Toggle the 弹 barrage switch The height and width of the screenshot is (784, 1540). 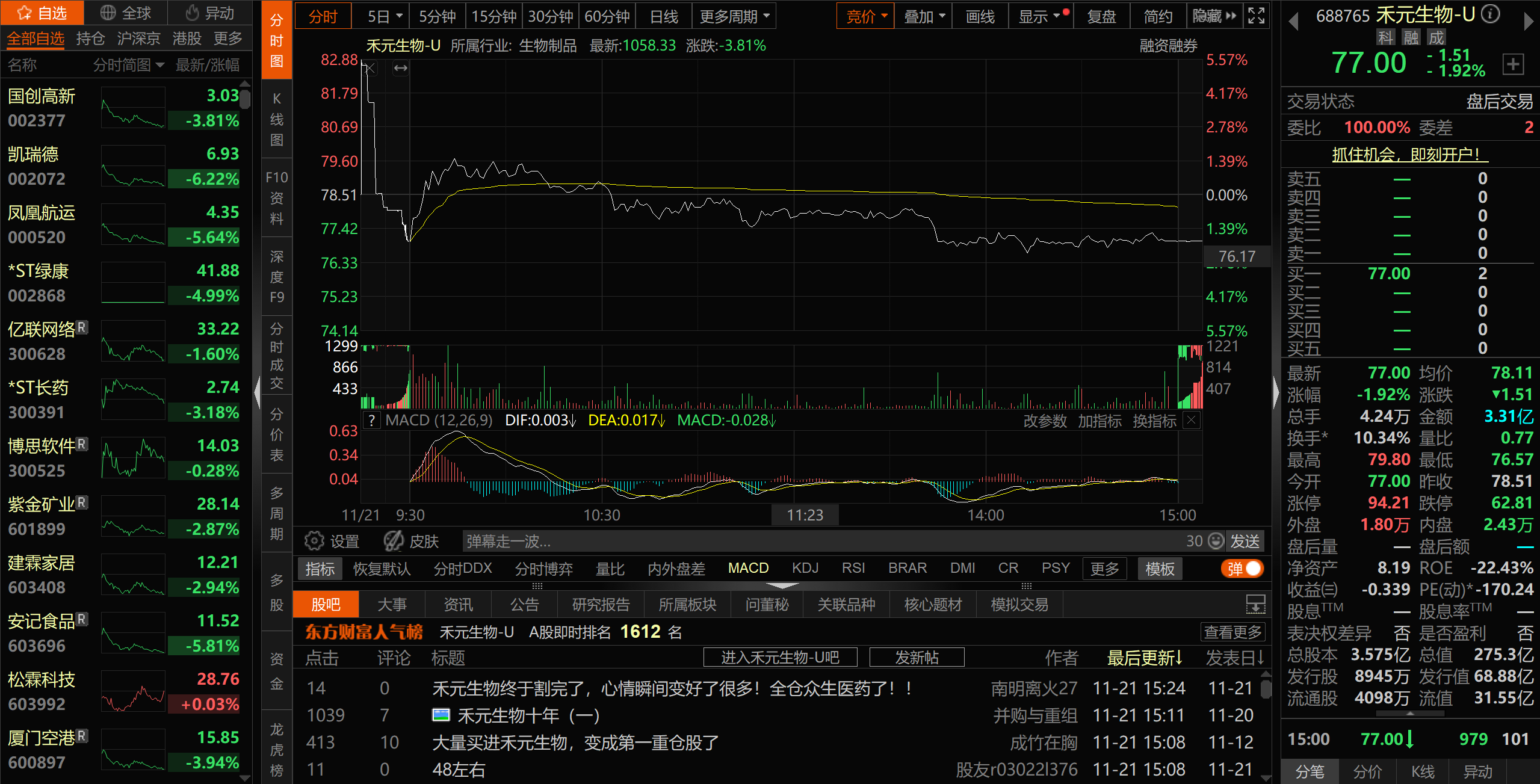pos(1243,569)
